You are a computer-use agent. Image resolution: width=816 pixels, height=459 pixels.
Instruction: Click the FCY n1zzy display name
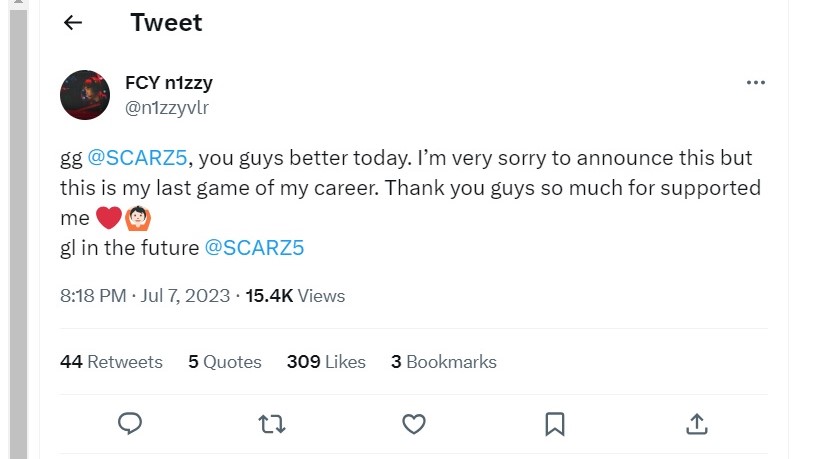168,83
